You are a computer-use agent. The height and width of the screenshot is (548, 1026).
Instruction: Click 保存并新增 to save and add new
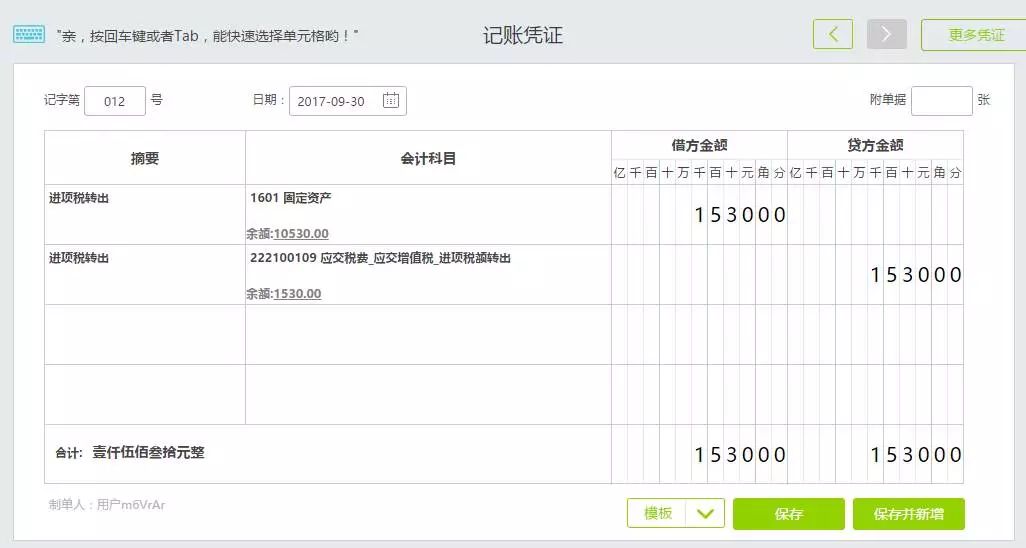click(908, 514)
